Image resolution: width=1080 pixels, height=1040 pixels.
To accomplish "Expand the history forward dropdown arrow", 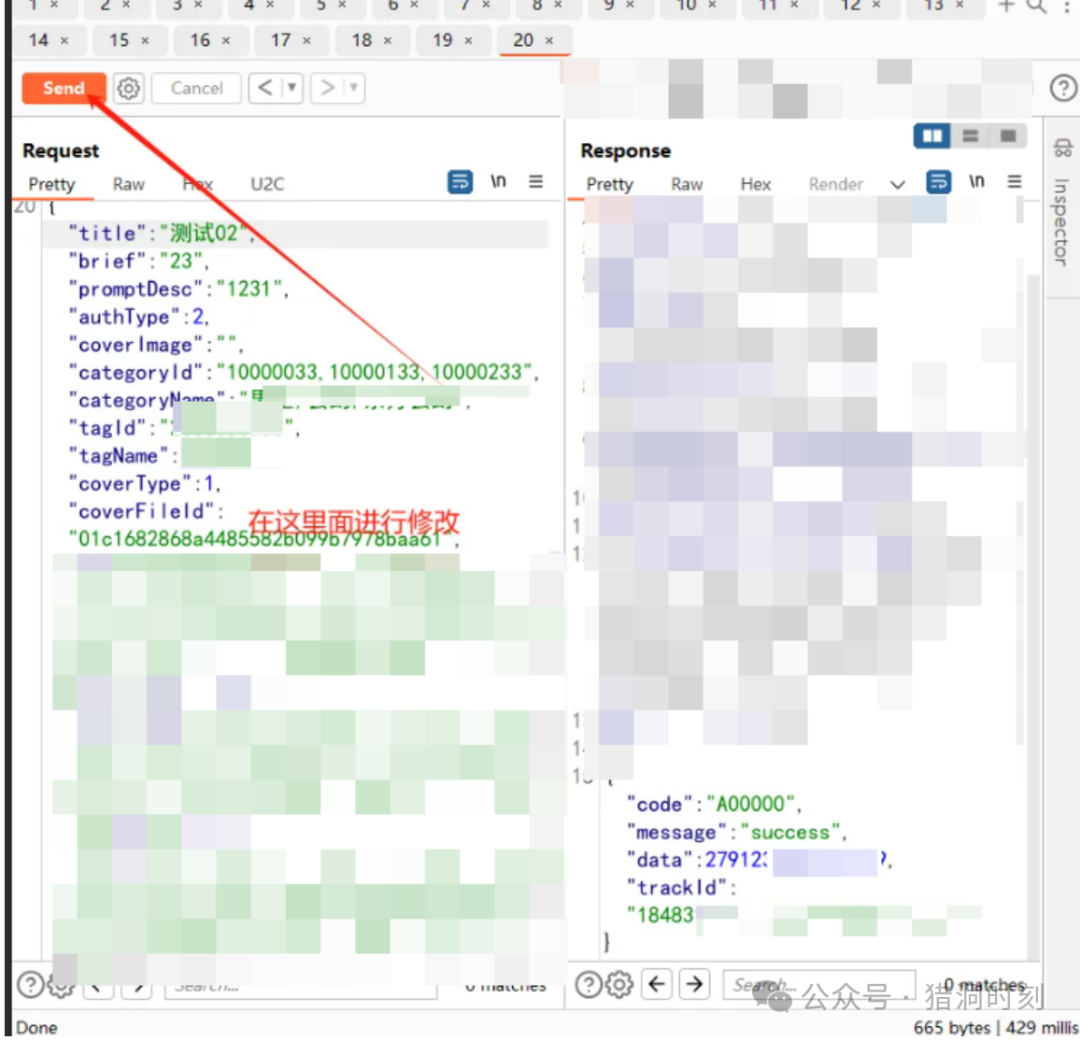I will pyautogui.click(x=353, y=88).
